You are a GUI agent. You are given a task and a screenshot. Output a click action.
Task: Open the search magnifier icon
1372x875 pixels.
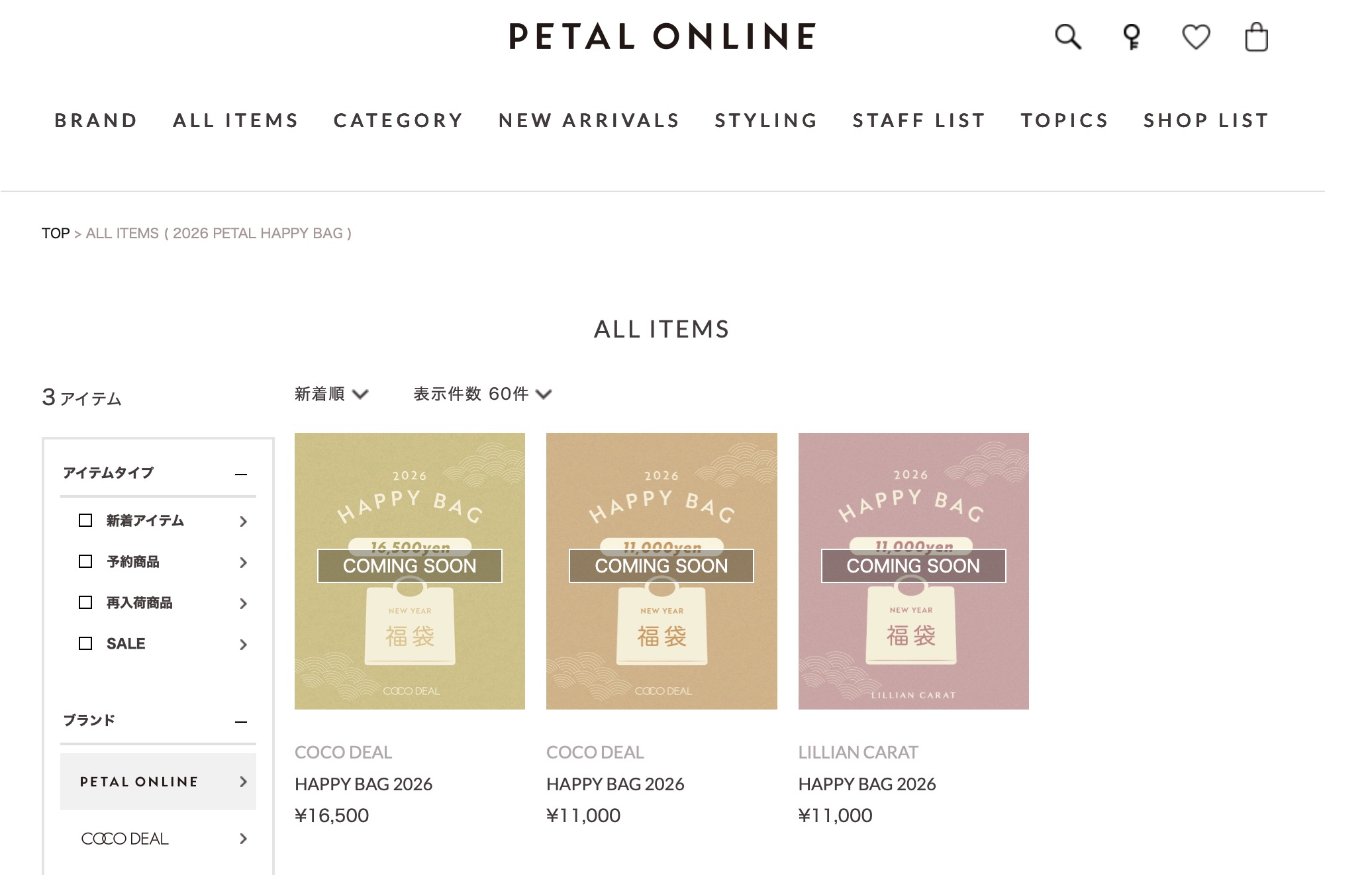[x=1067, y=37]
